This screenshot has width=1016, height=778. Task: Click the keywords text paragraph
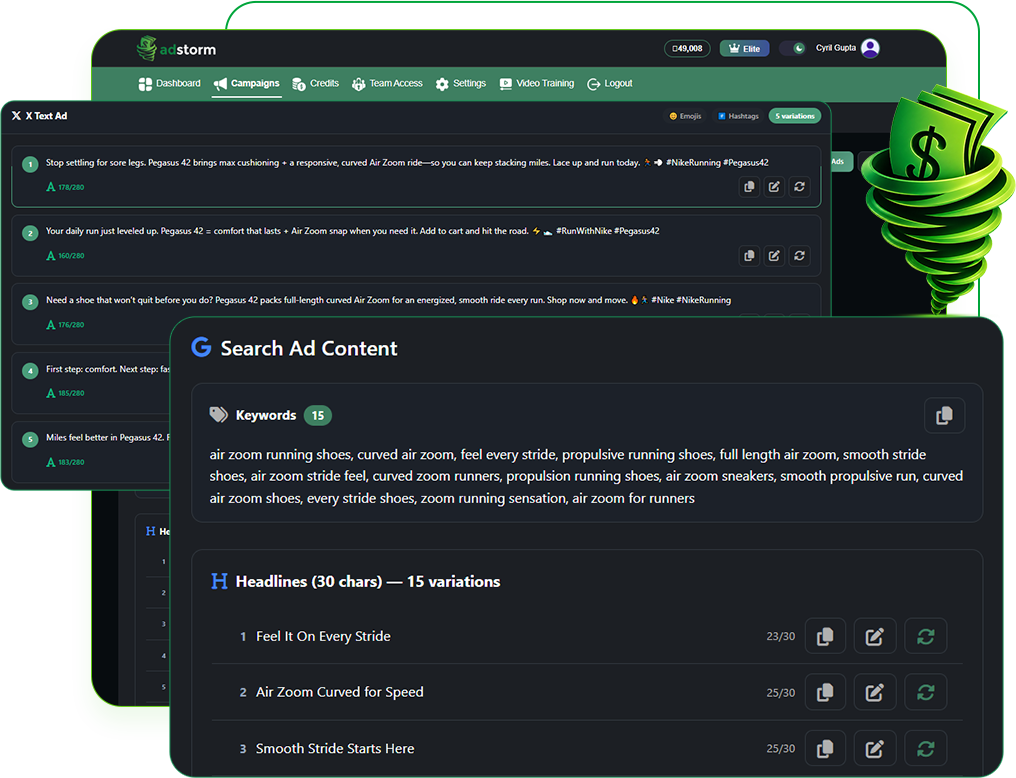click(x=586, y=476)
